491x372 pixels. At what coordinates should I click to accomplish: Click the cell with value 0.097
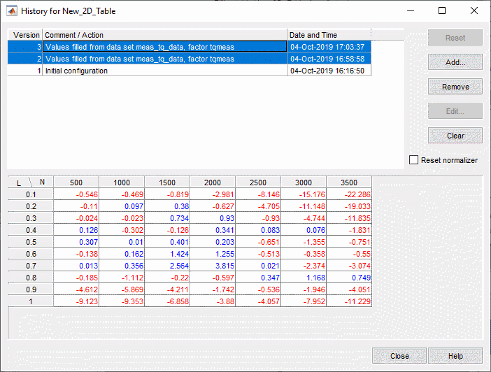tap(122, 206)
